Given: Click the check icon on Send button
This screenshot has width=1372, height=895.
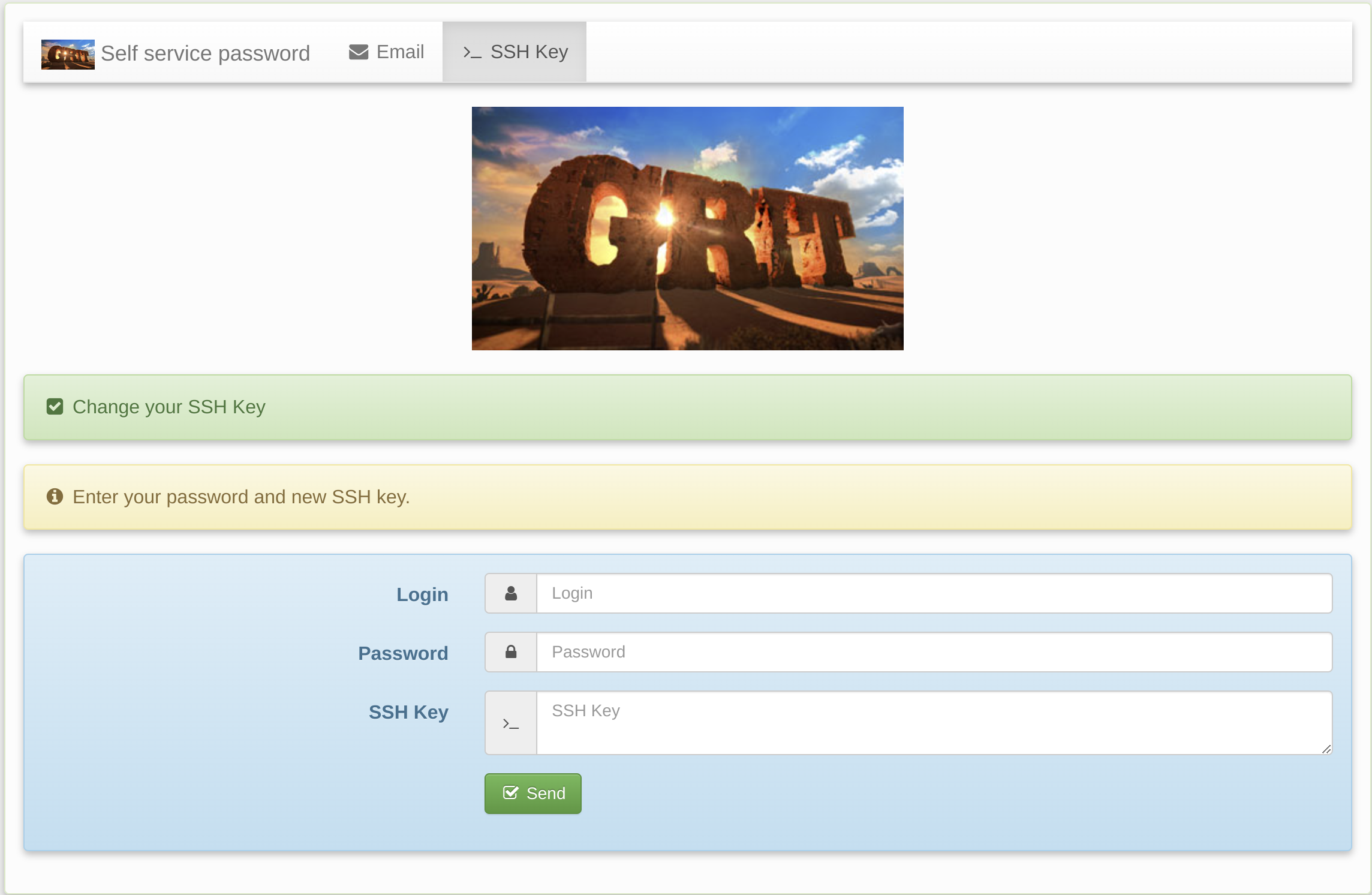Looking at the screenshot, I should [x=510, y=793].
